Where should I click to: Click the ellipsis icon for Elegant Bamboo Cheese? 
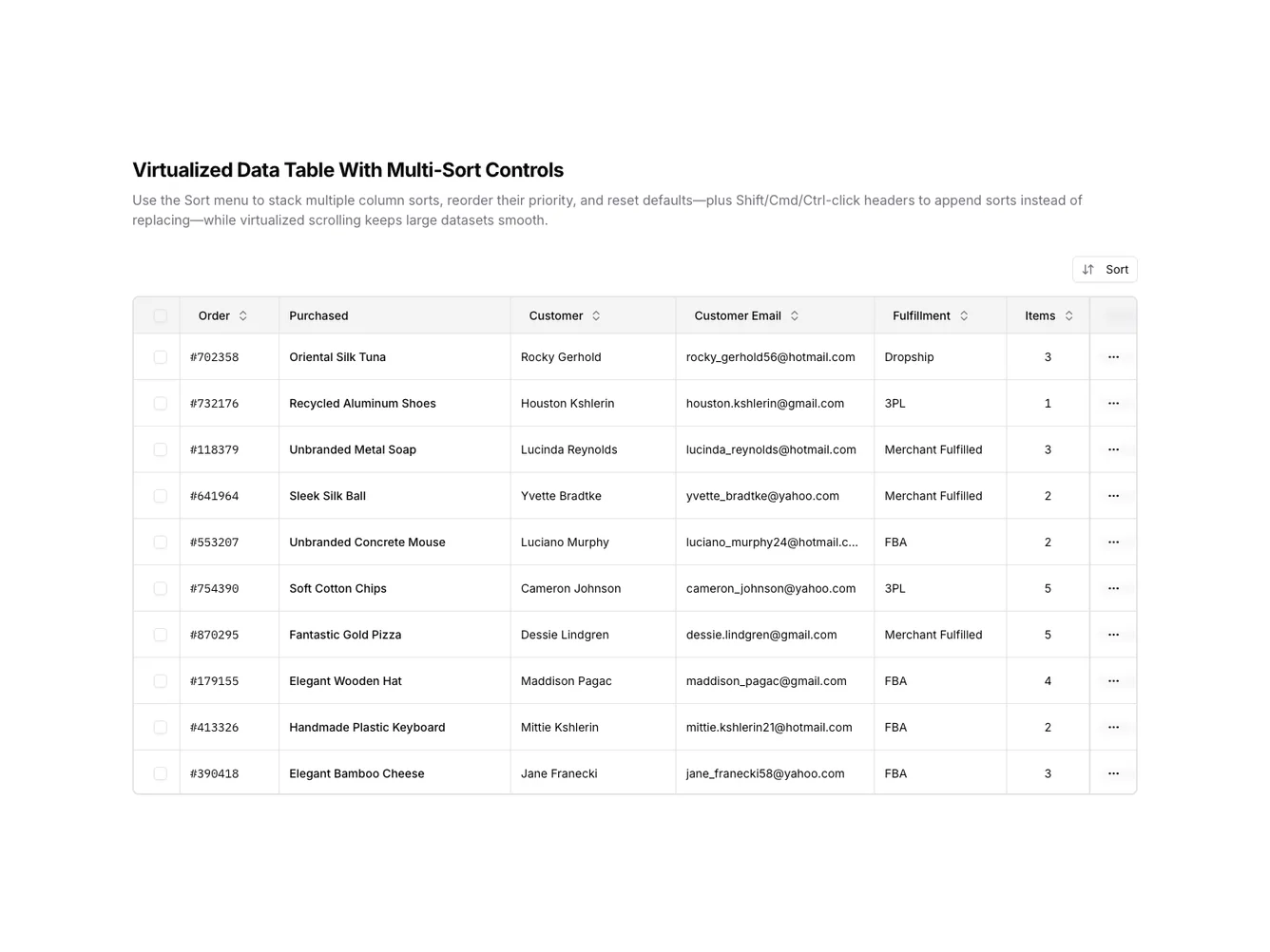(x=1112, y=772)
